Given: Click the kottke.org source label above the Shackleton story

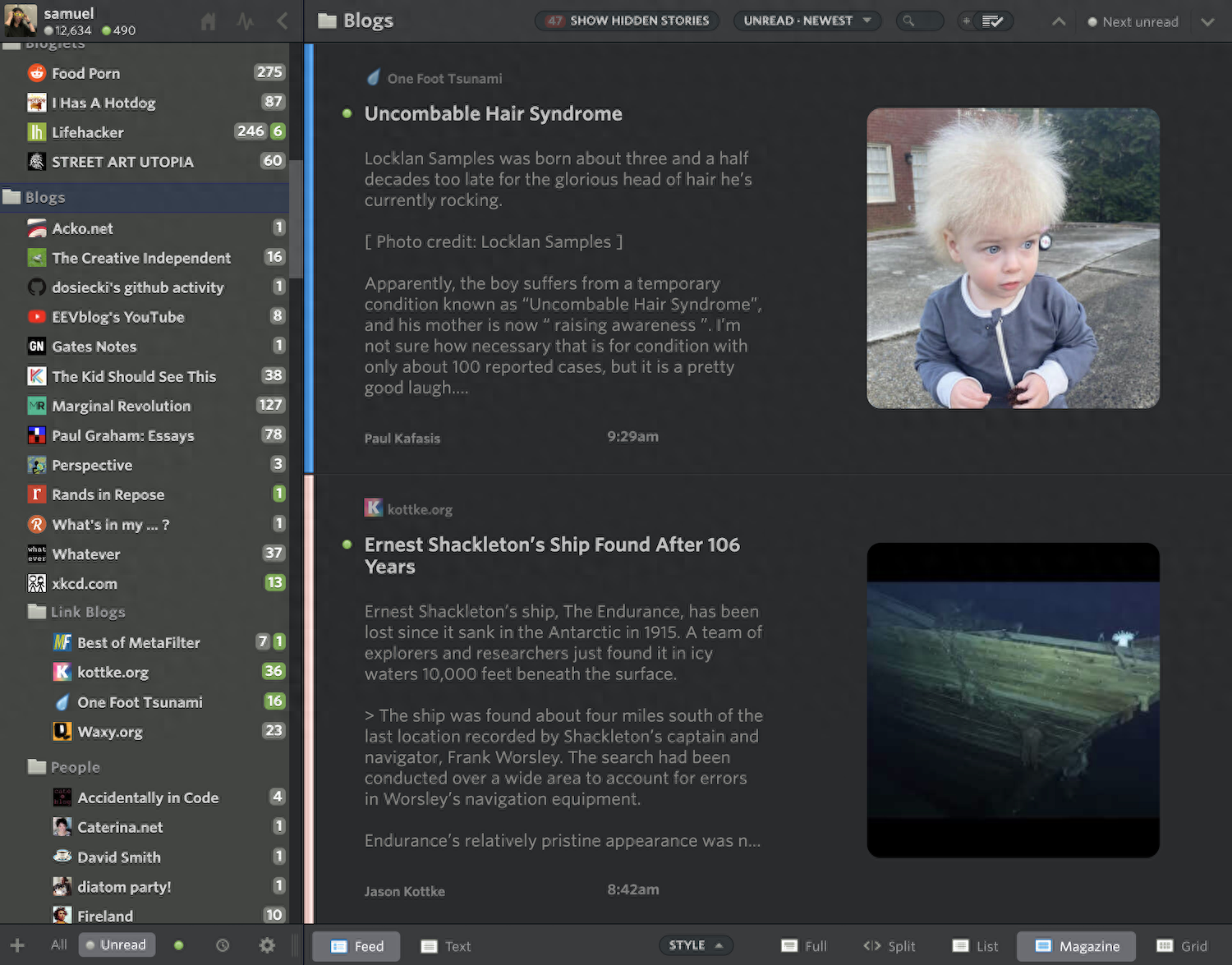Looking at the screenshot, I should point(420,509).
